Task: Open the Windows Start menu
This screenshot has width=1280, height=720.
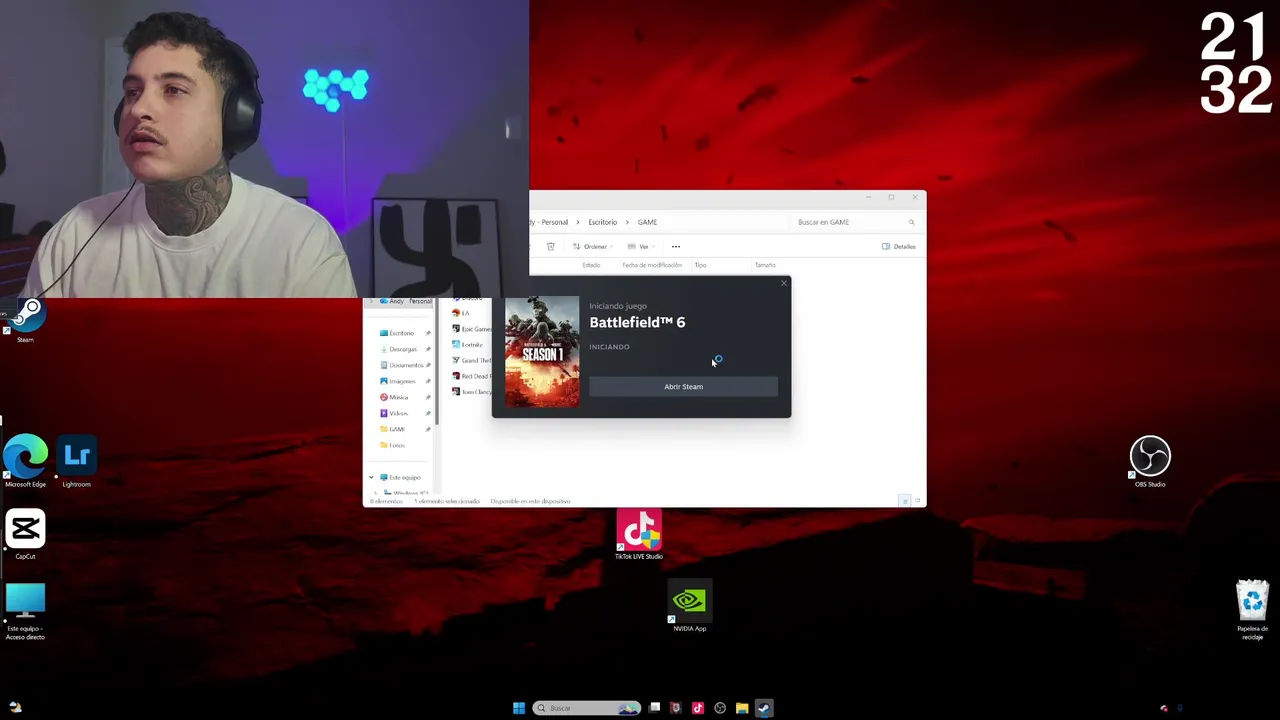Action: point(518,708)
